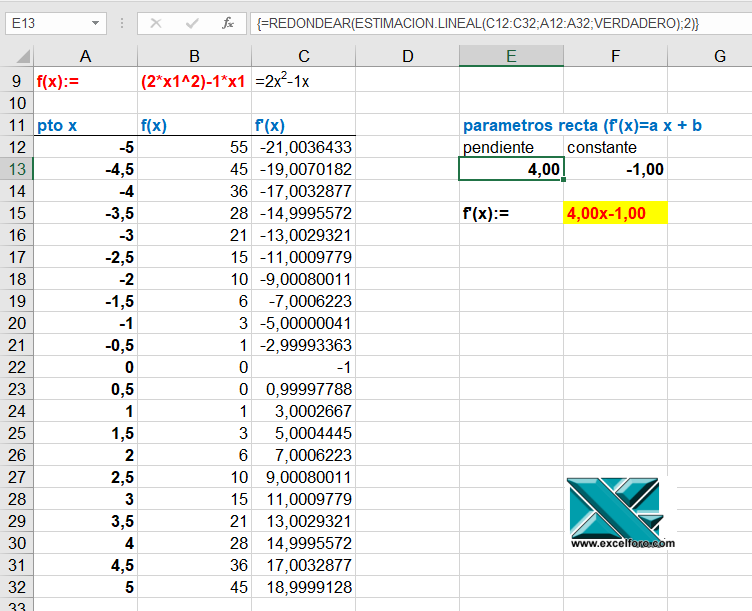Select cell with value -19,0070182
752x611 pixels.
(x=304, y=169)
